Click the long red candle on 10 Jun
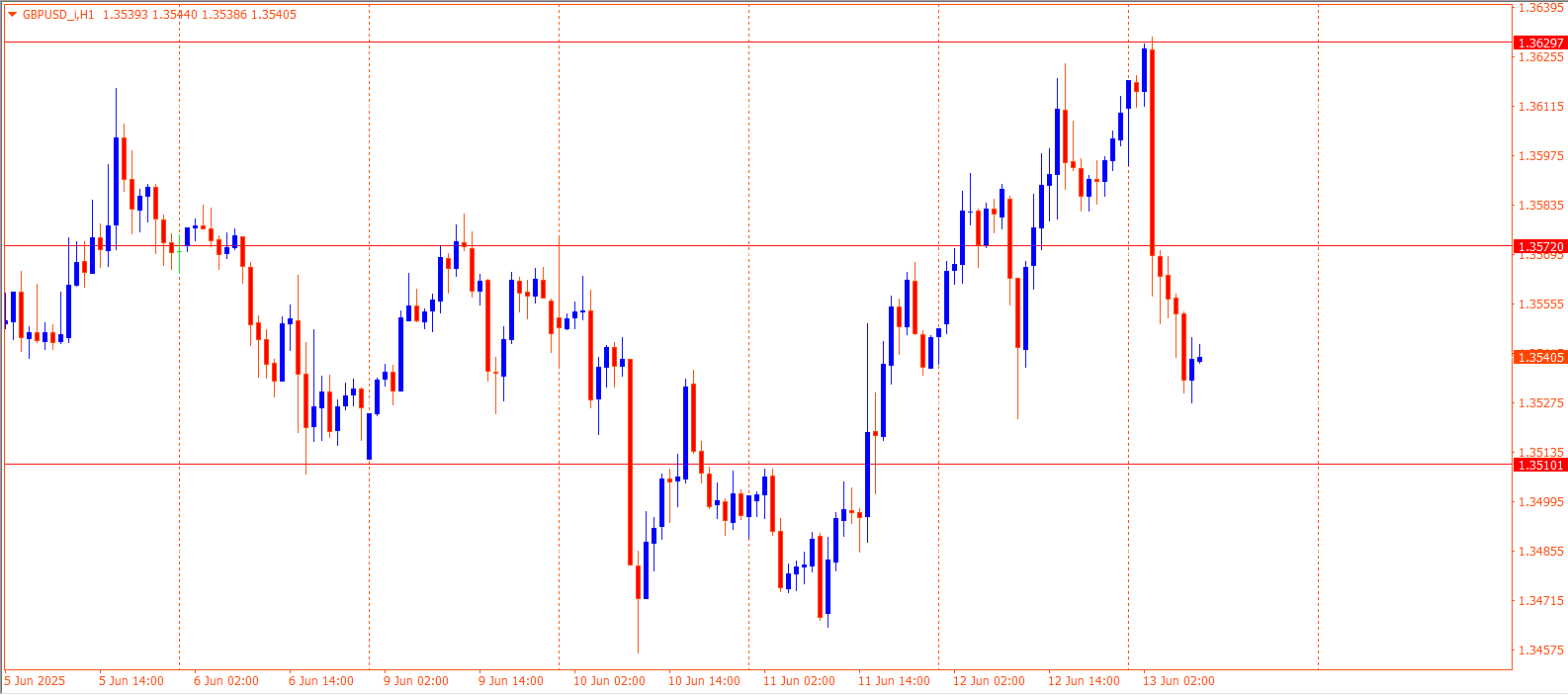This screenshot has width=1568, height=695. pyautogui.click(x=630, y=463)
